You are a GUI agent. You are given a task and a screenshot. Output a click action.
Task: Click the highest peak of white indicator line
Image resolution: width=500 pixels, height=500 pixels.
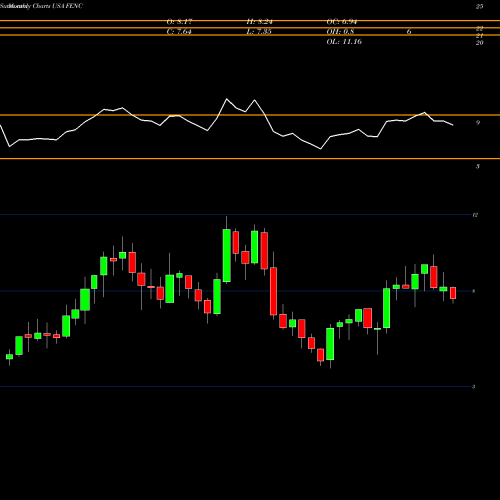tap(227, 99)
